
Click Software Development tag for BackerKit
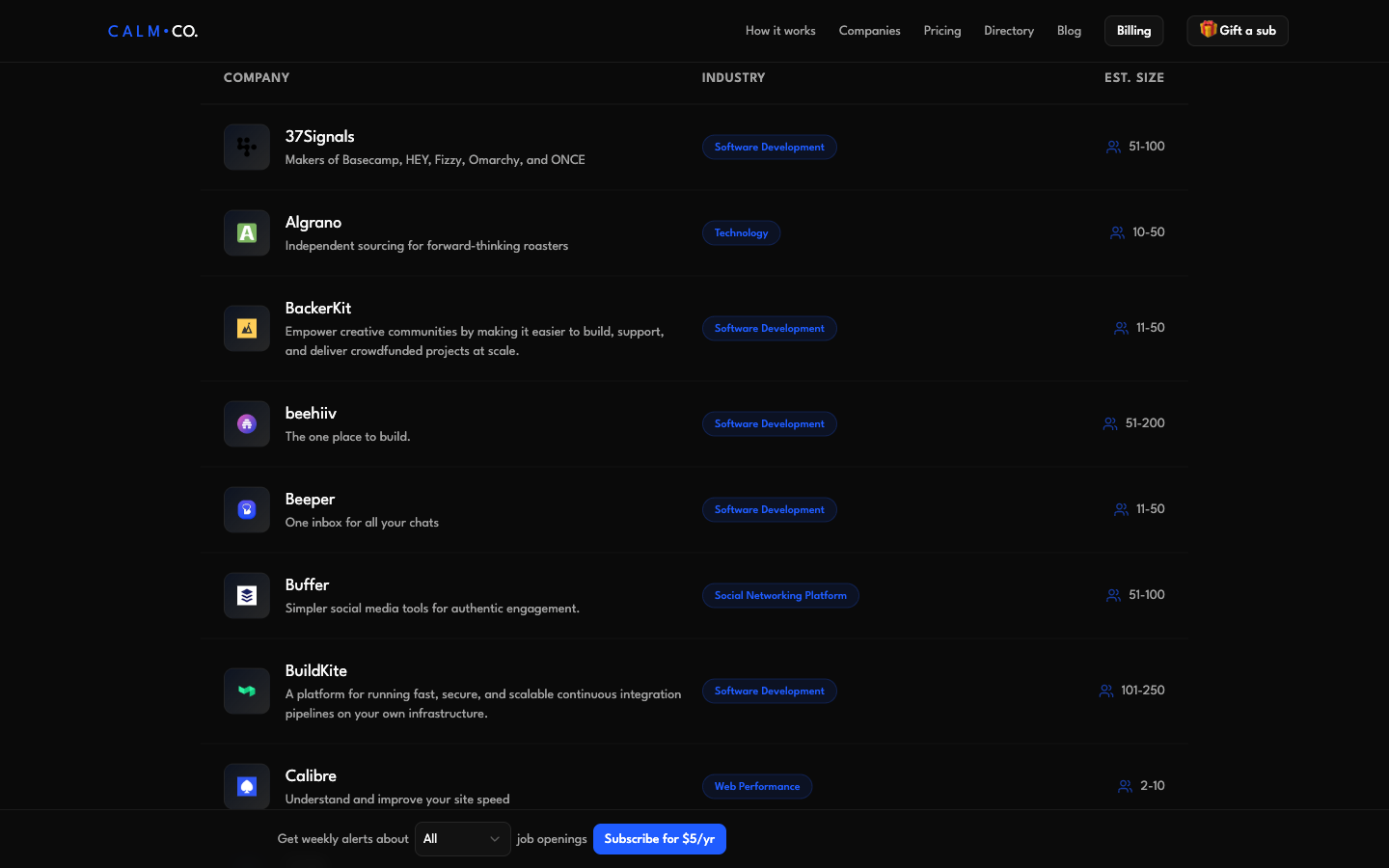[x=769, y=328]
